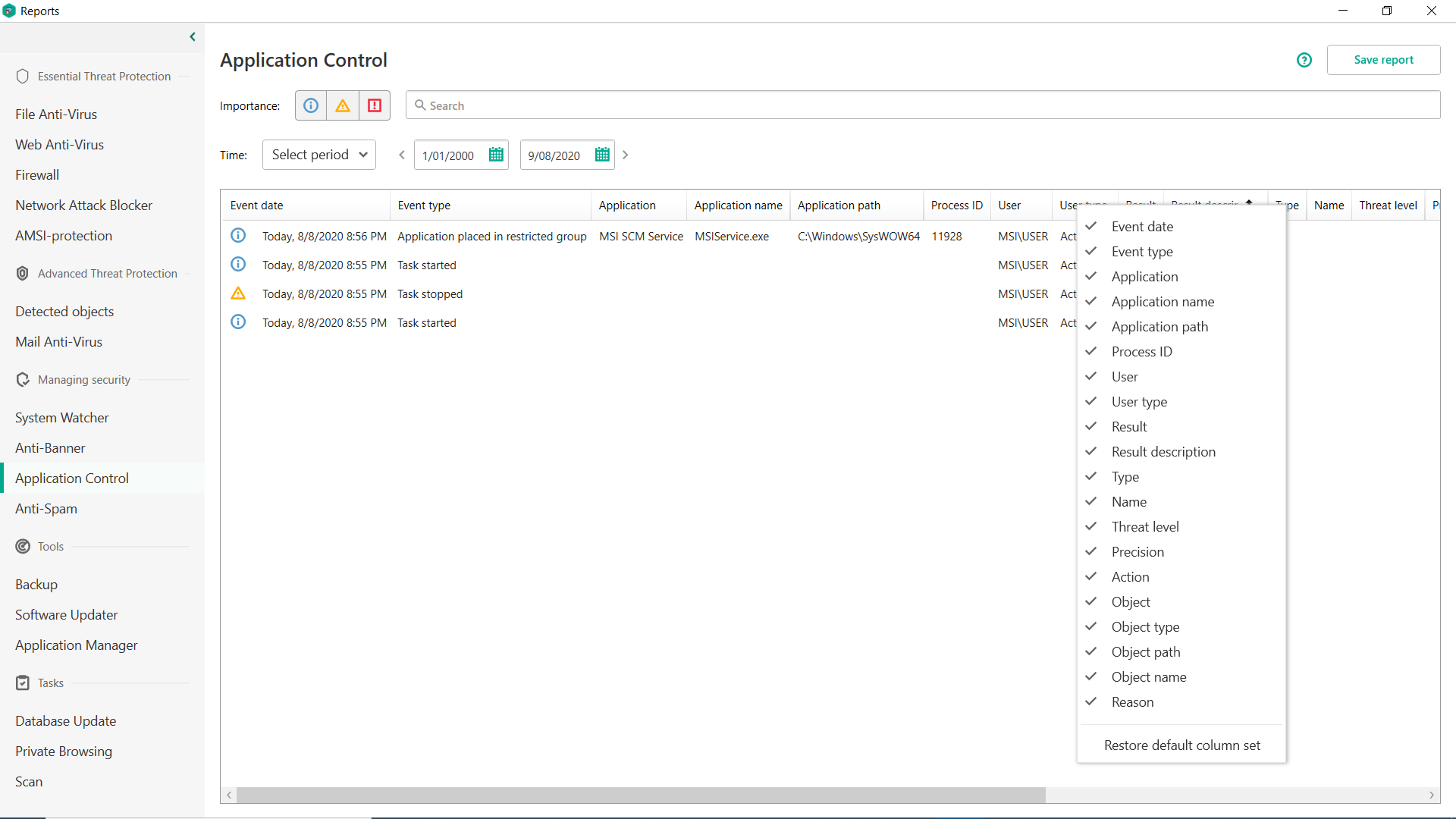Click the warning icon of Task stopped row
The width and height of the screenshot is (1456, 819).
point(238,293)
